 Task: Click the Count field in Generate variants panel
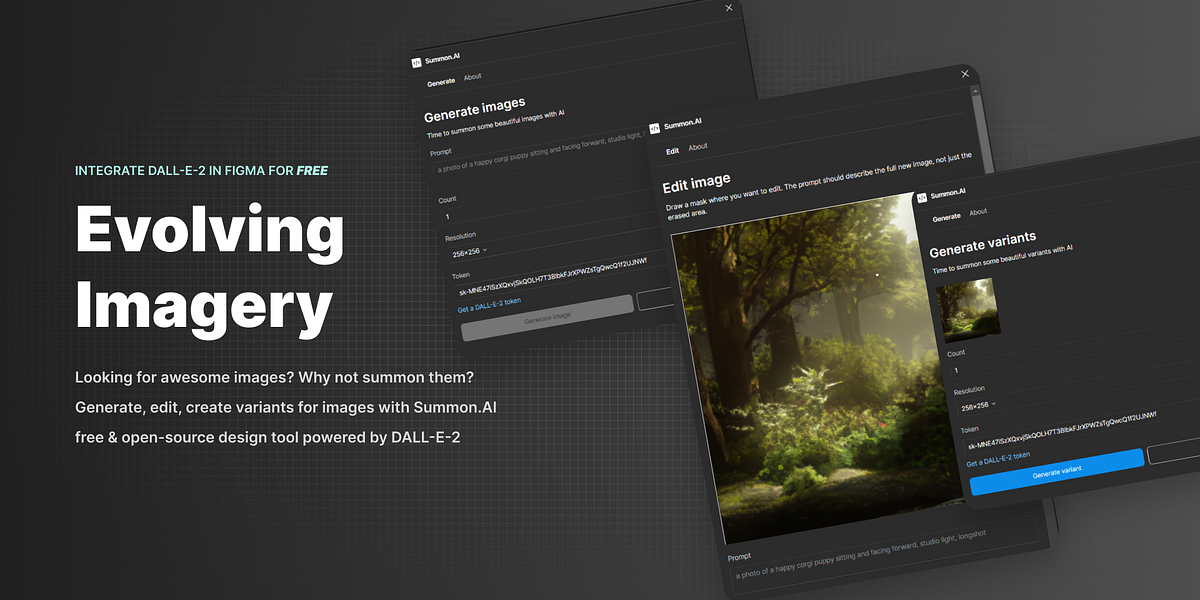tap(1000, 368)
